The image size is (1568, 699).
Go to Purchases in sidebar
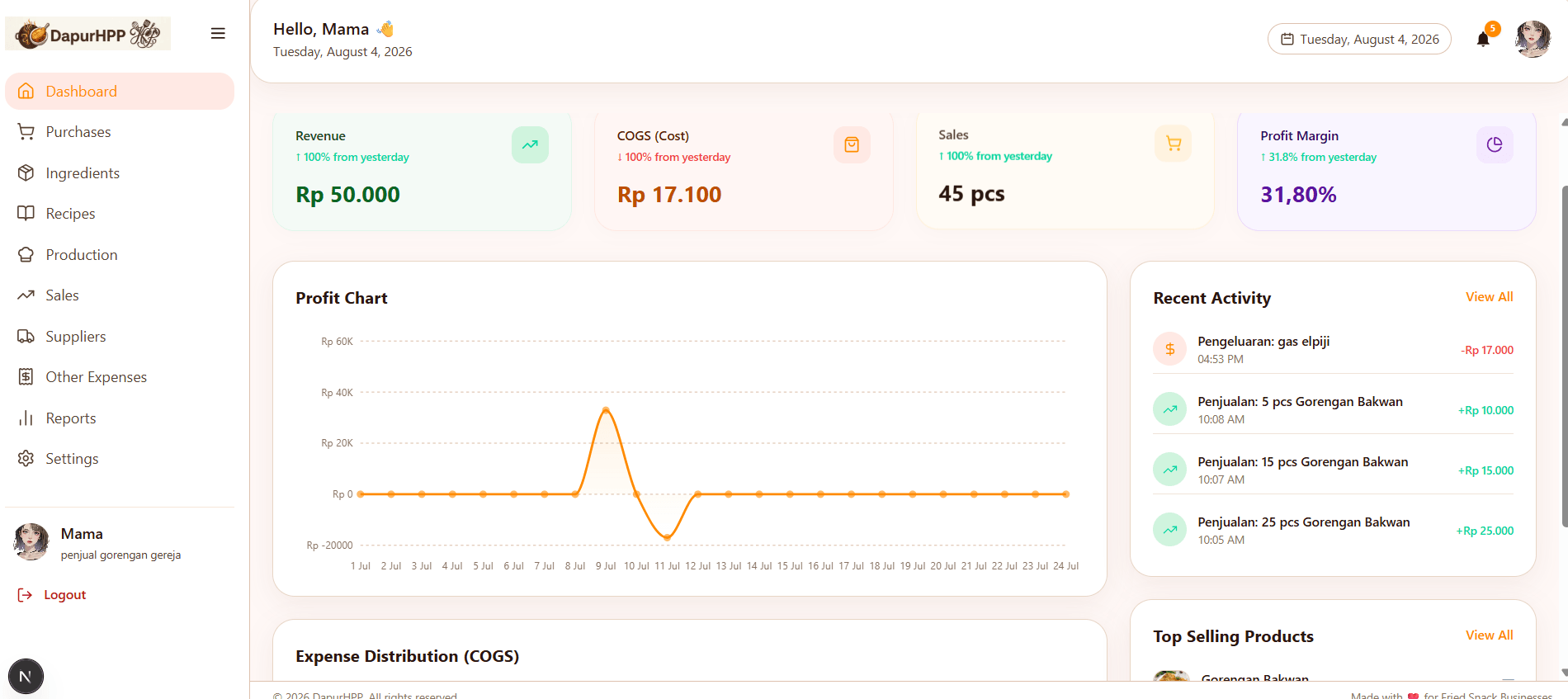[x=120, y=132]
